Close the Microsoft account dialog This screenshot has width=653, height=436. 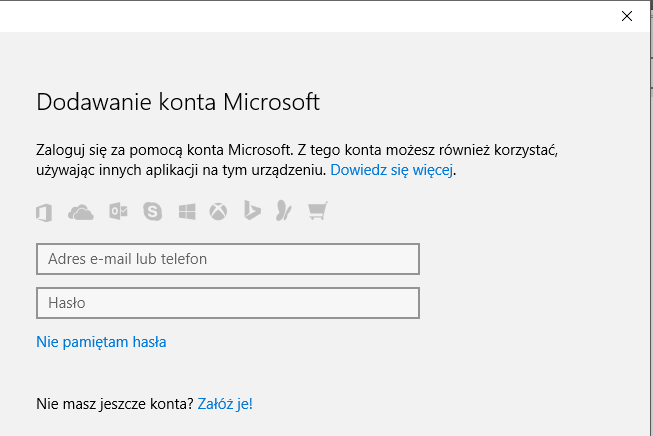[x=627, y=16]
